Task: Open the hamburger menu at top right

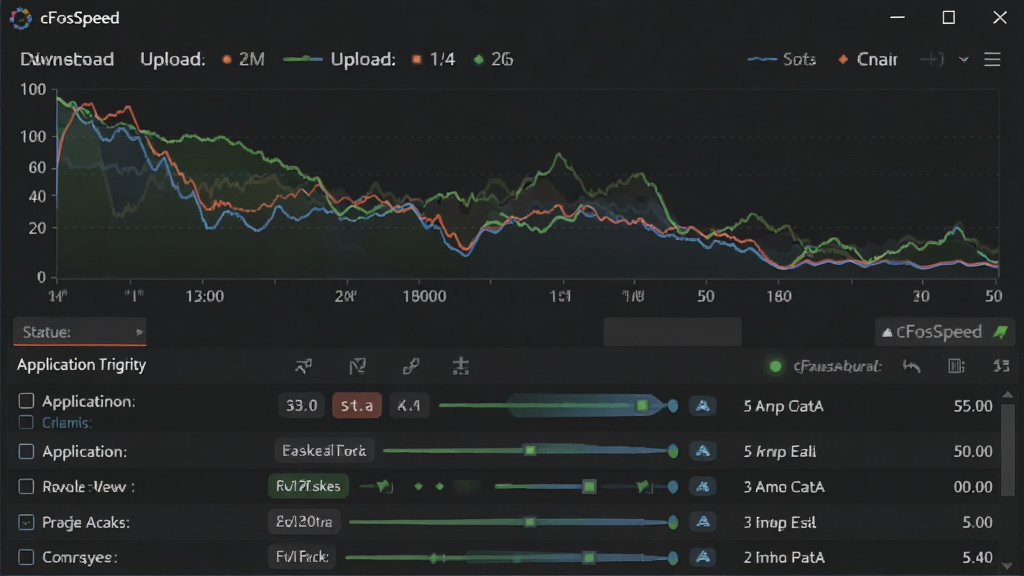Action: tap(992, 59)
